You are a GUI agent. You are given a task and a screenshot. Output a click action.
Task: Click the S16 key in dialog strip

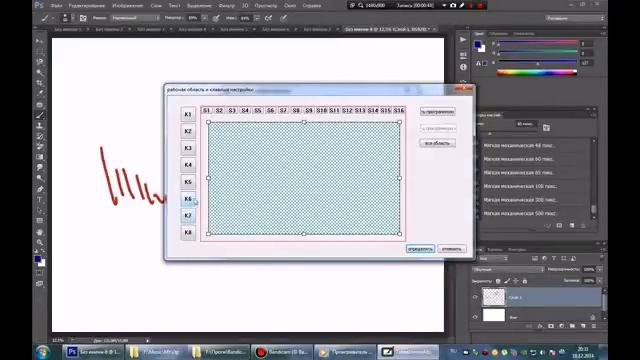point(399,110)
